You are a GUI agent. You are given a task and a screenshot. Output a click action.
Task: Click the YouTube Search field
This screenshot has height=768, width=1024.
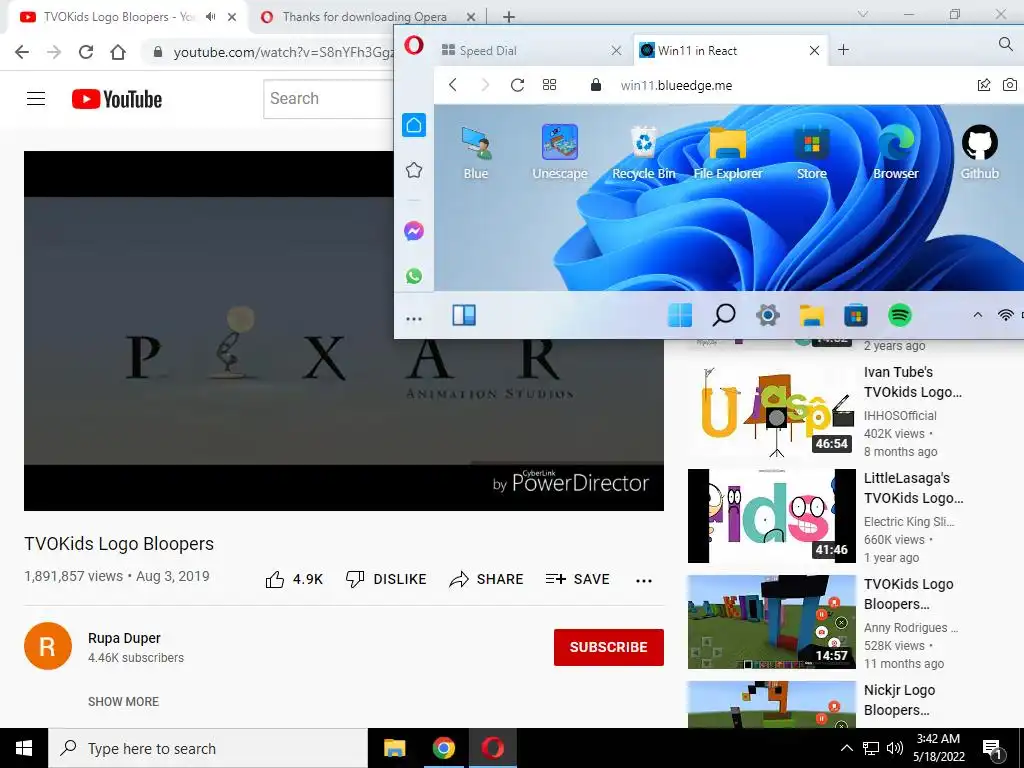click(x=328, y=99)
